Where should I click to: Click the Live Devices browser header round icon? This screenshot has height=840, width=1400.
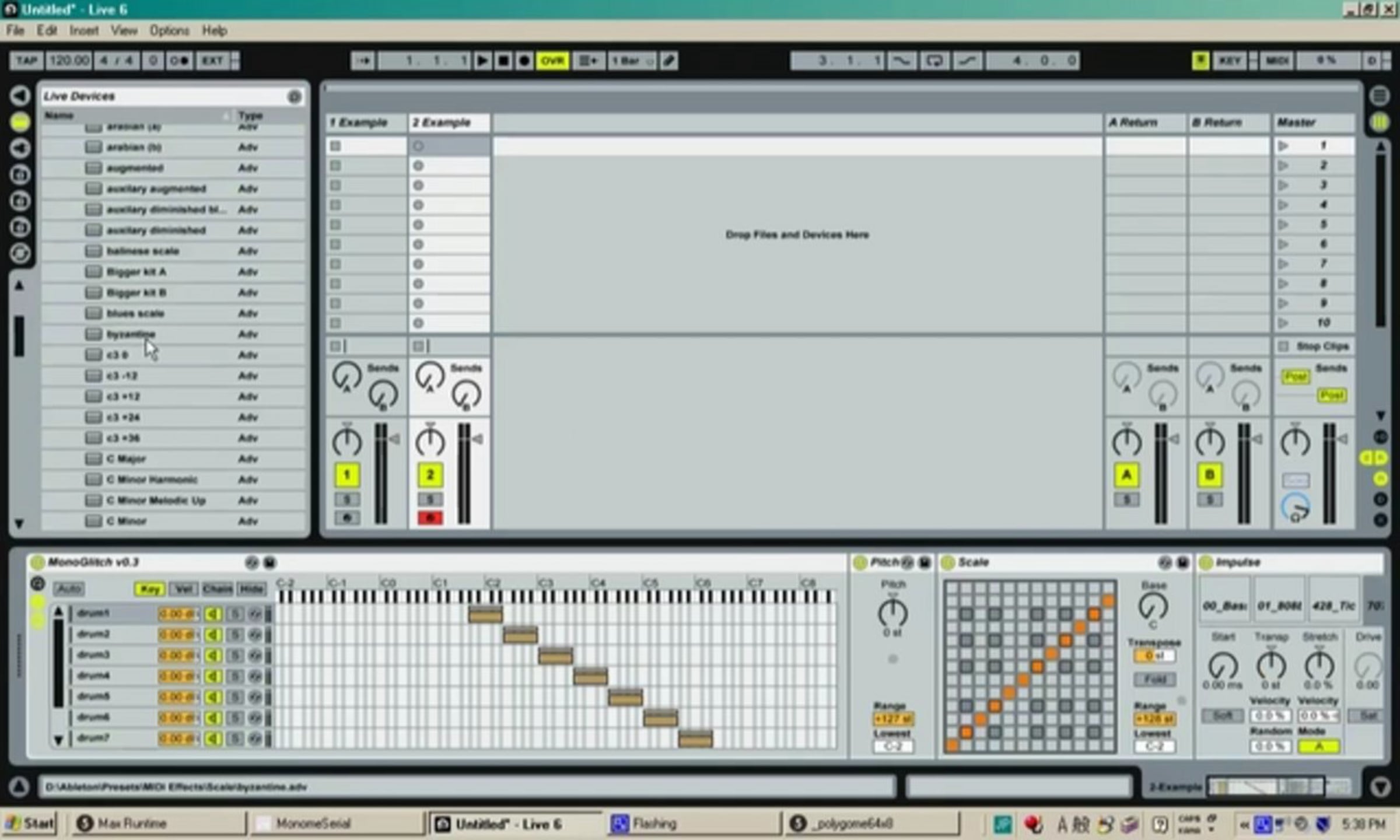click(x=295, y=96)
